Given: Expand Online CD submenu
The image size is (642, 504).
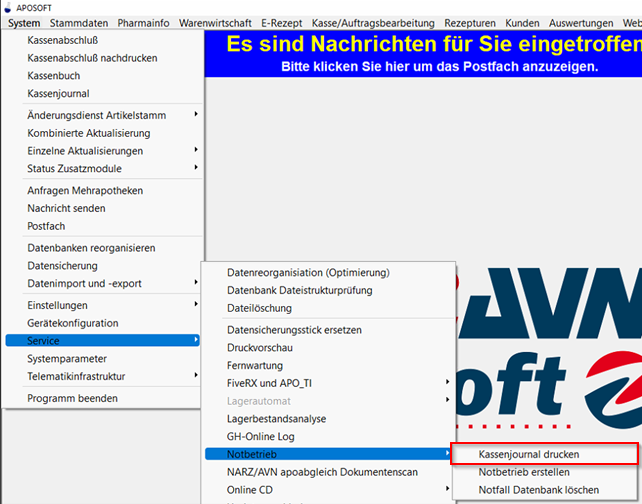Looking at the screenshot, I should (x=328, y=490).
